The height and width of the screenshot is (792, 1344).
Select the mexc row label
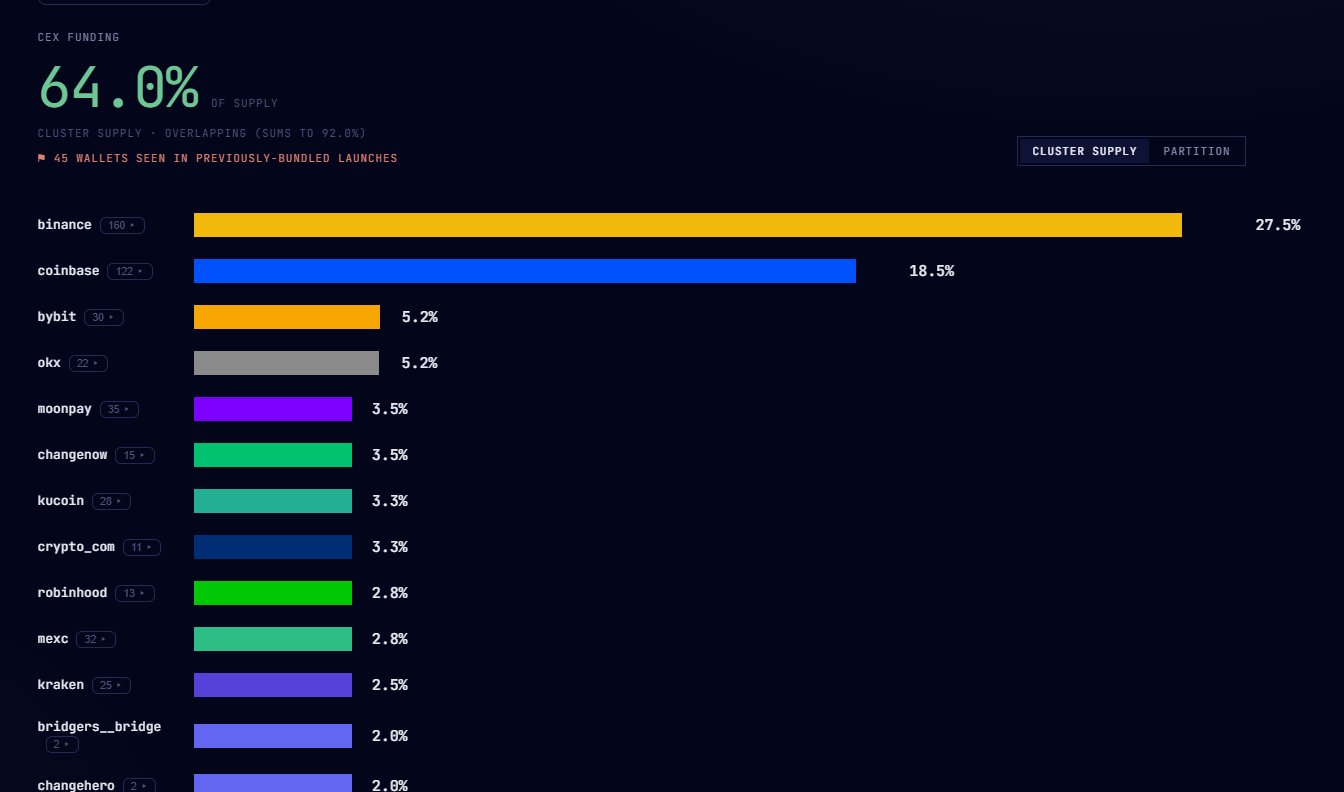pyautogui.click(x=53, y=639)
